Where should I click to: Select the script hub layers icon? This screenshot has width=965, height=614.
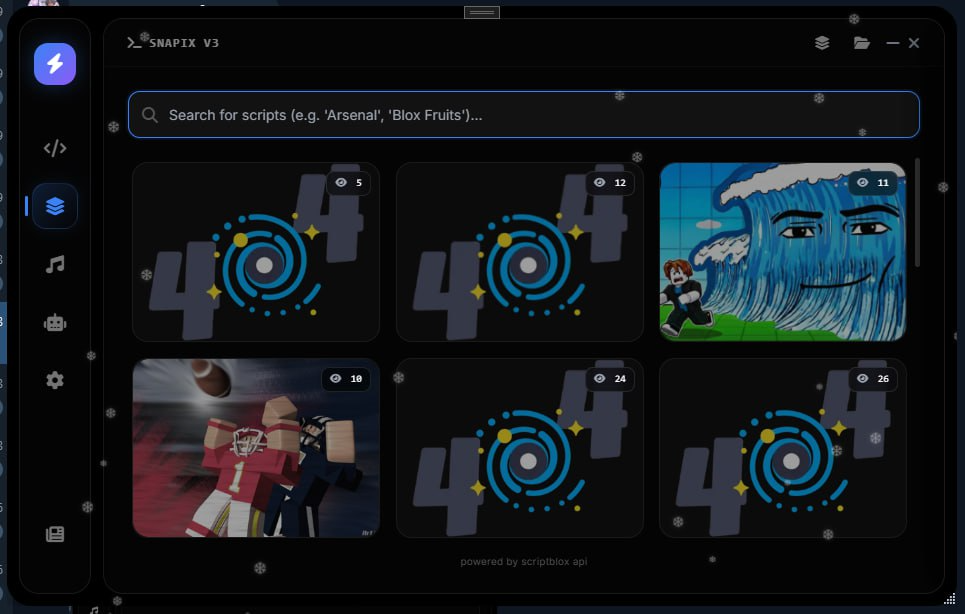tap(54, 206)
